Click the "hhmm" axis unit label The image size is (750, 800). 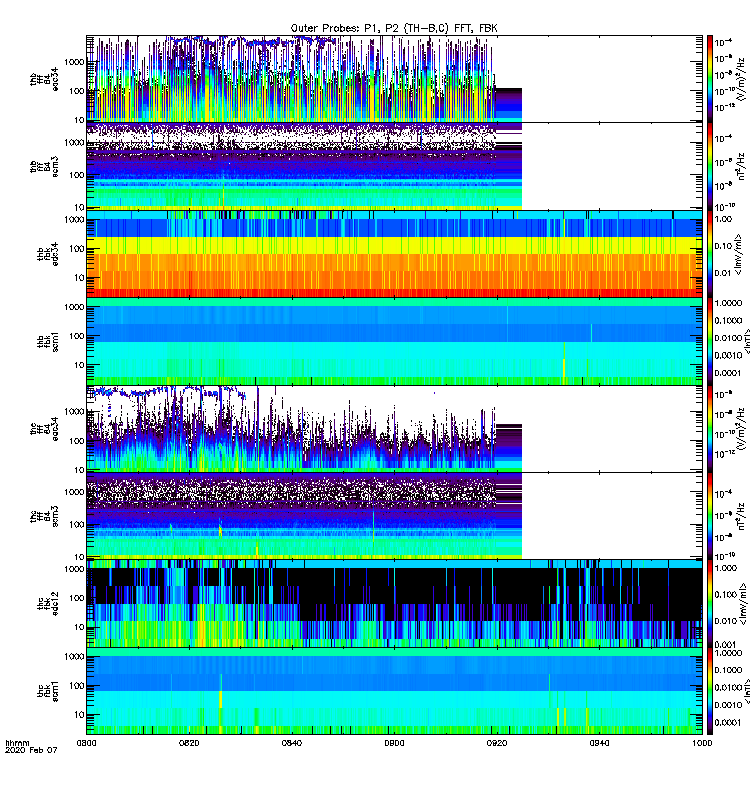pyautogui.click(x=17, y=743)
